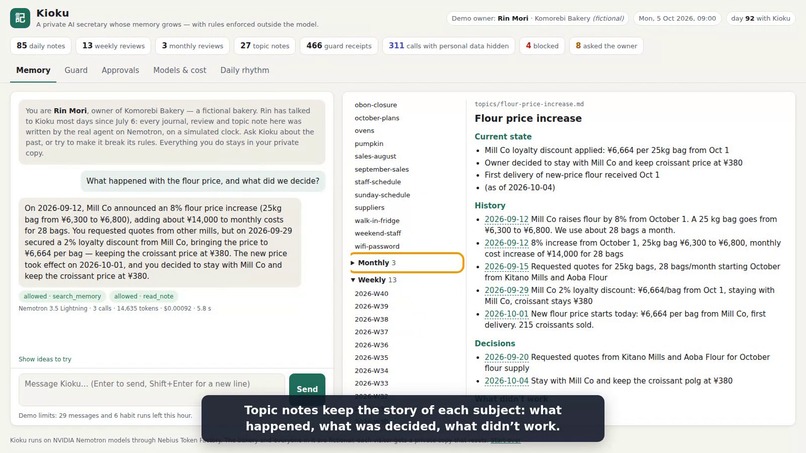806x453 pixels.
Task: Click Show ideas to try link
Action: (45, 359)
